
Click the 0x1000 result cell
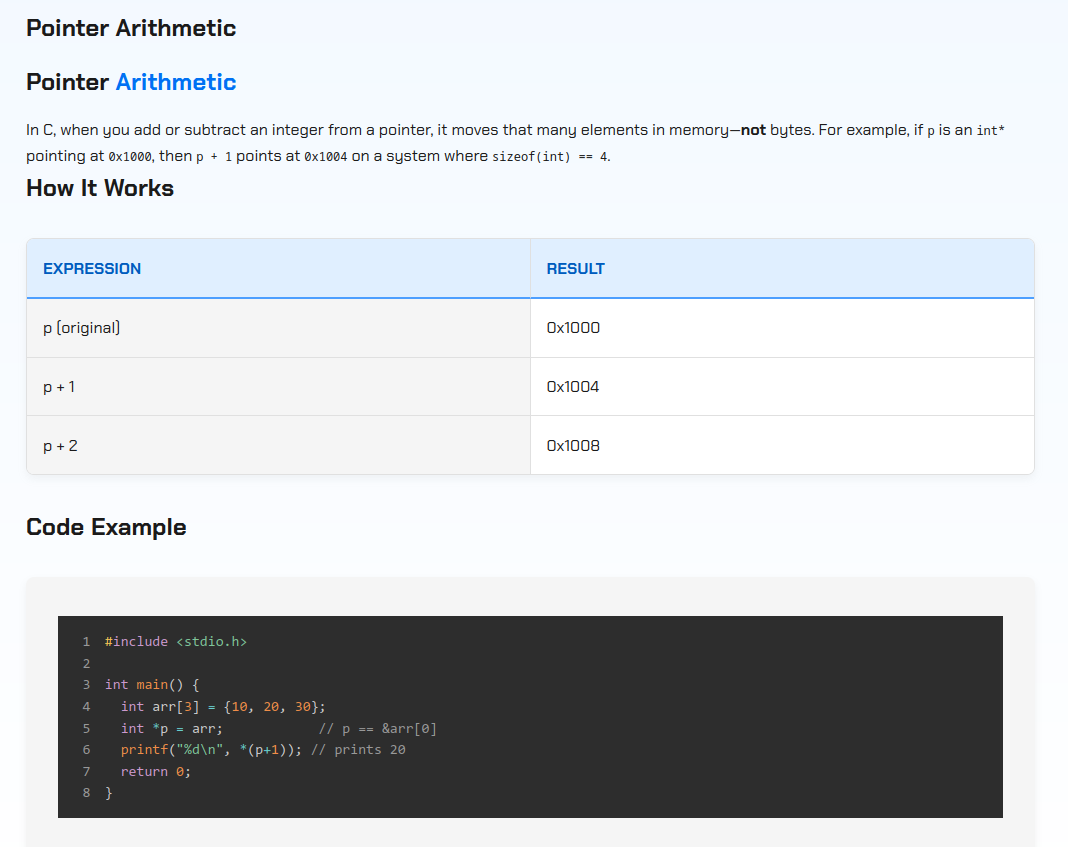(x=782, y=328)
